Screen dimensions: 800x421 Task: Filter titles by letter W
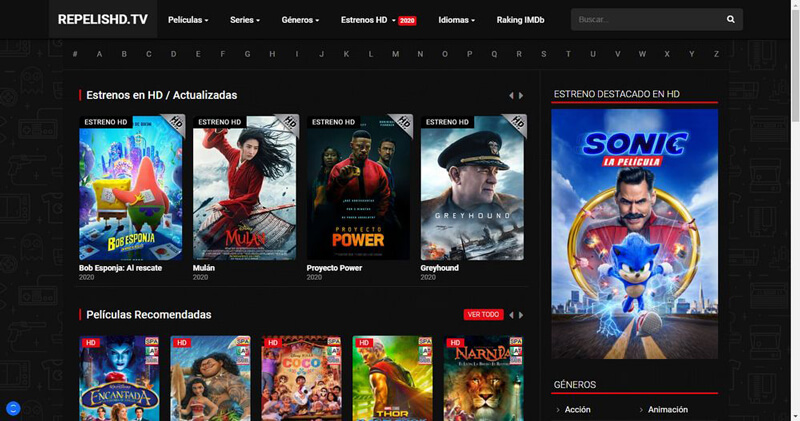point(642,54)
